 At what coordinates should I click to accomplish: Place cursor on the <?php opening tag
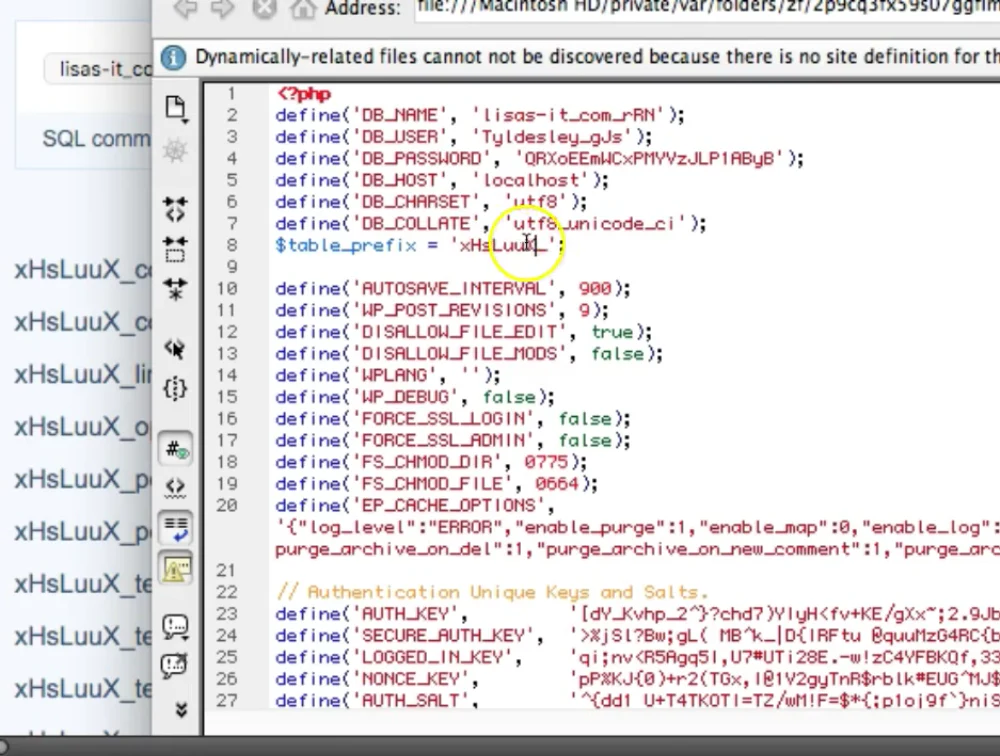304,94
